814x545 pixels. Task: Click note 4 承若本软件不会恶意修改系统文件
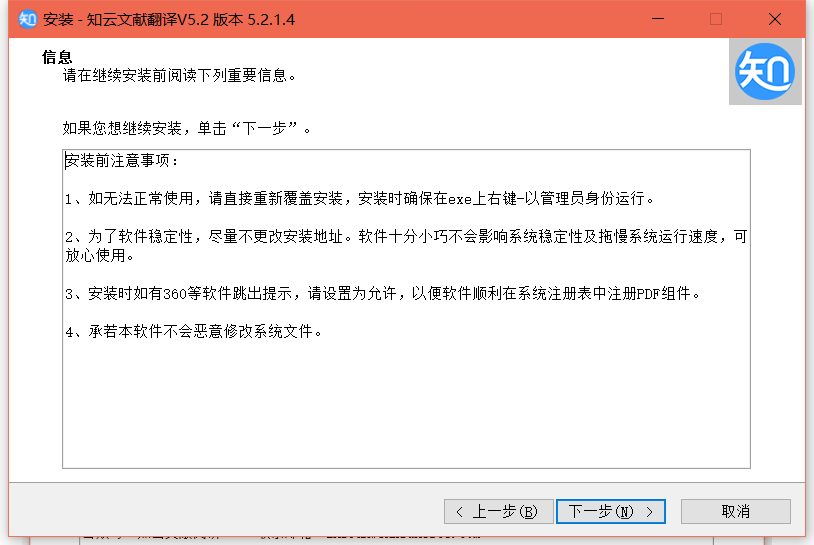(194, 332)
